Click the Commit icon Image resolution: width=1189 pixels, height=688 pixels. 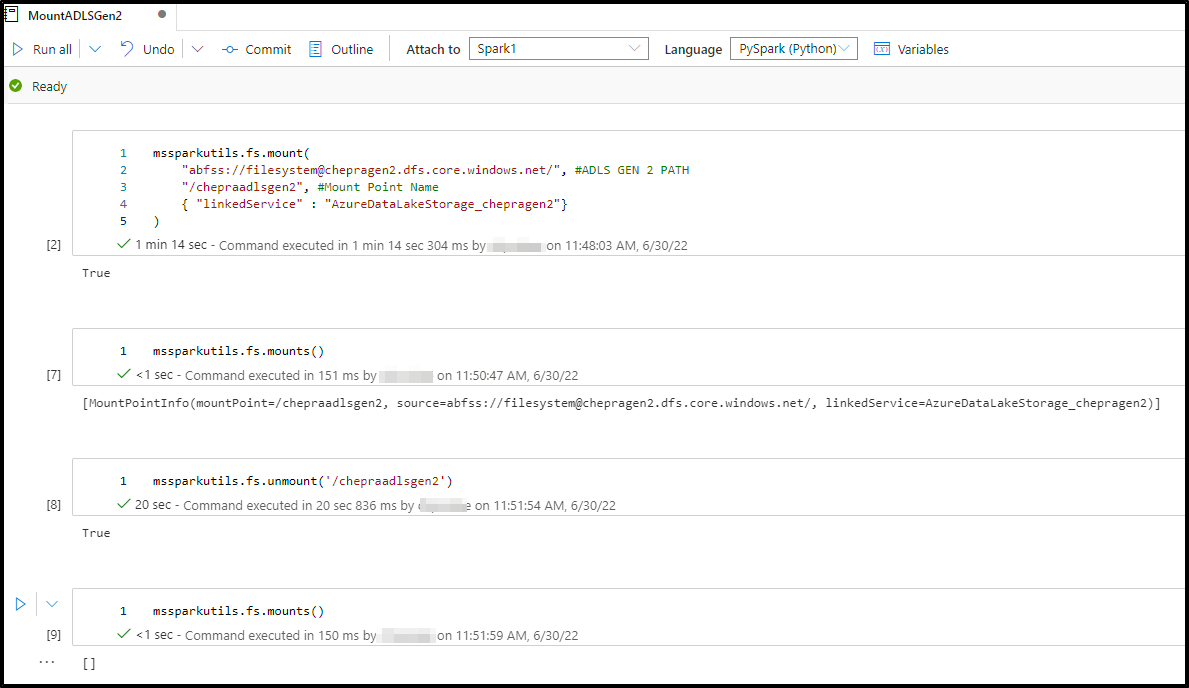[230, 49]
